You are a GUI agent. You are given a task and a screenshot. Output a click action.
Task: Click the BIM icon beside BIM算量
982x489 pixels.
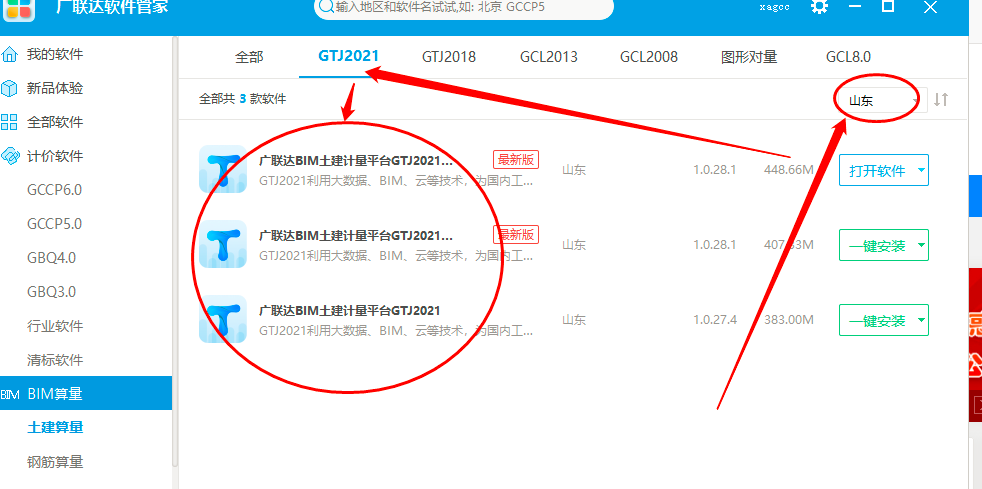pos(9,394)
